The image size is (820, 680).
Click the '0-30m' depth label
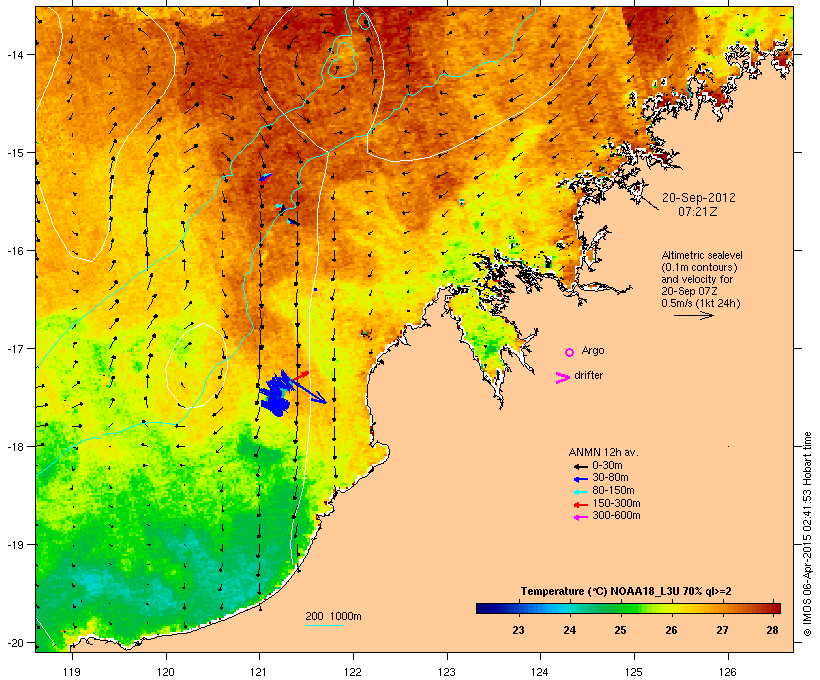tap(607, 466)
